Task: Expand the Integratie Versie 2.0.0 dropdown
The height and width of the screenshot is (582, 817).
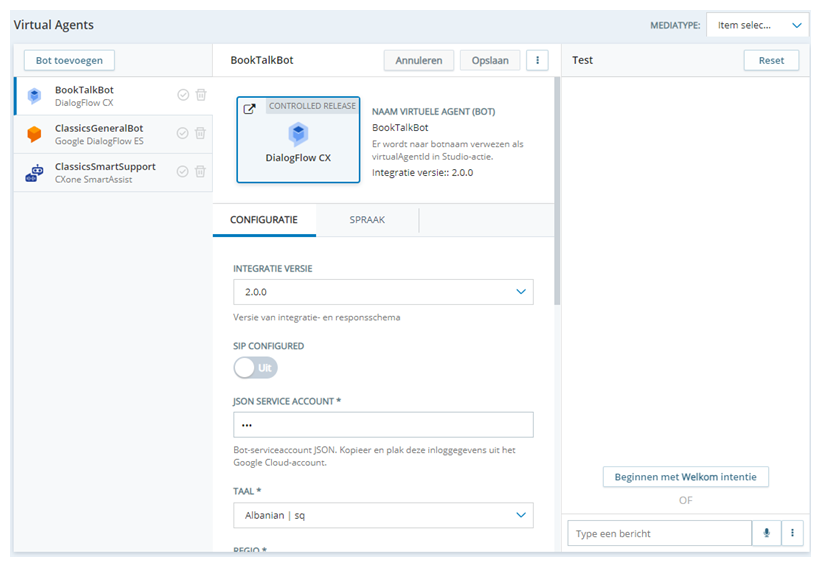Action: click(383, 292)
